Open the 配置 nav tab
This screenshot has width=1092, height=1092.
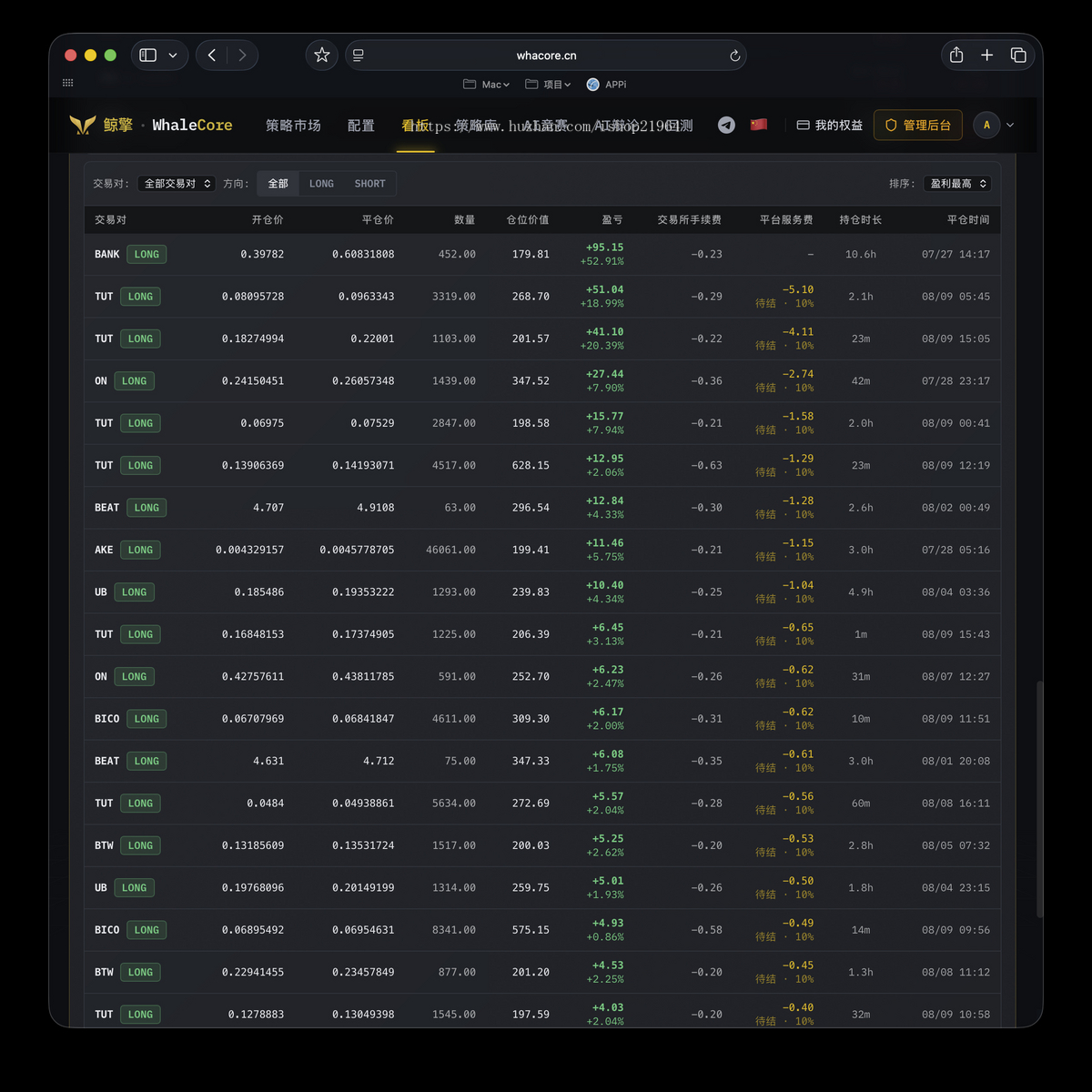361,126
